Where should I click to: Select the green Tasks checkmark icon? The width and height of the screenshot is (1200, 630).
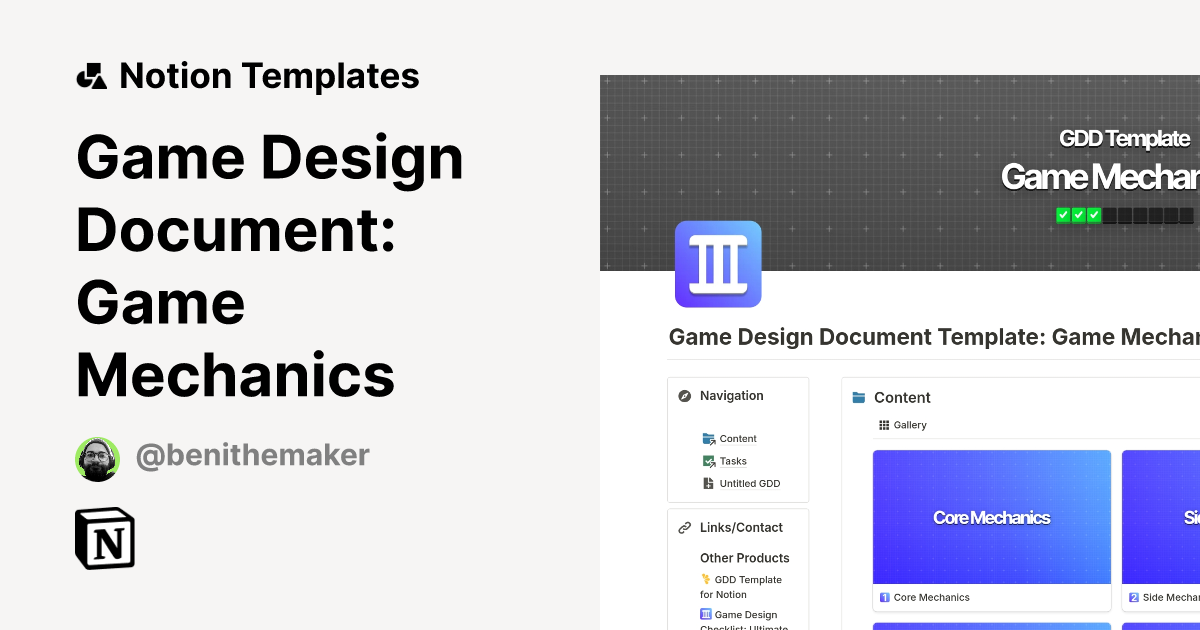click(708, 461)
